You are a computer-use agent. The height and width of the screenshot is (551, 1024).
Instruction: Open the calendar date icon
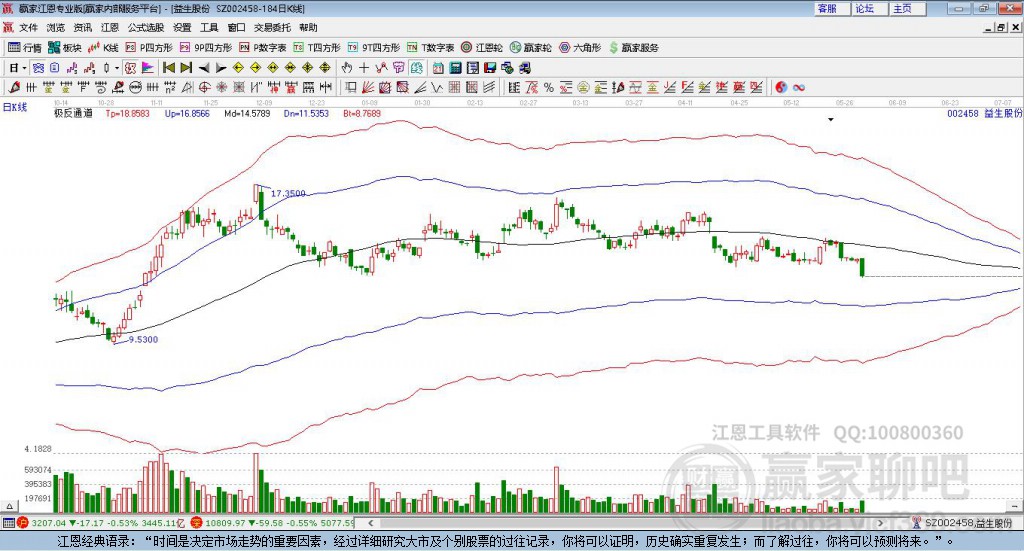(x=438, y=68)
